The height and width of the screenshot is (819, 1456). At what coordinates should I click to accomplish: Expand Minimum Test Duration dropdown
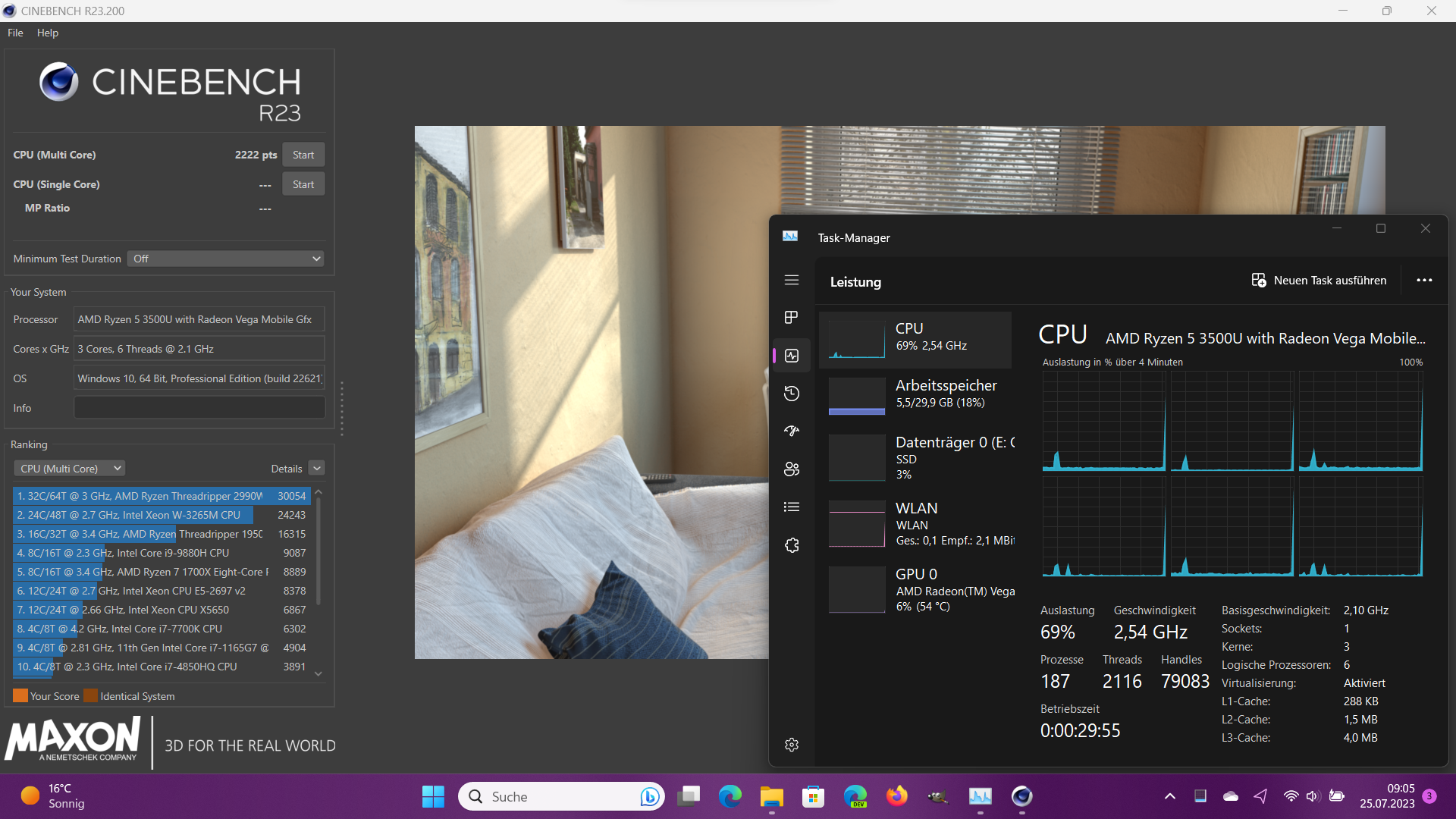pos(225,259)
